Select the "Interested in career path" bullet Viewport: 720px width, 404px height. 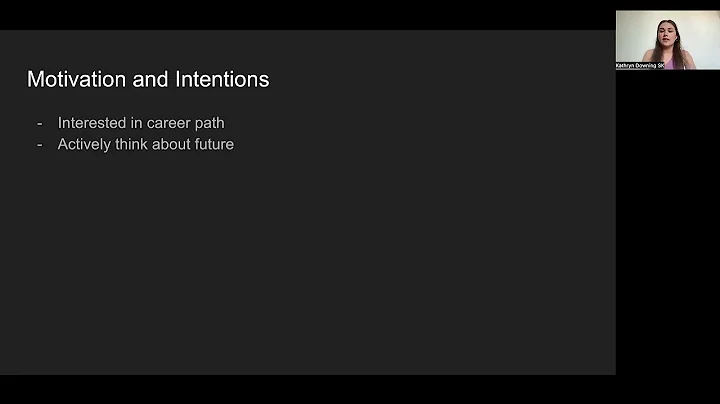140,123
